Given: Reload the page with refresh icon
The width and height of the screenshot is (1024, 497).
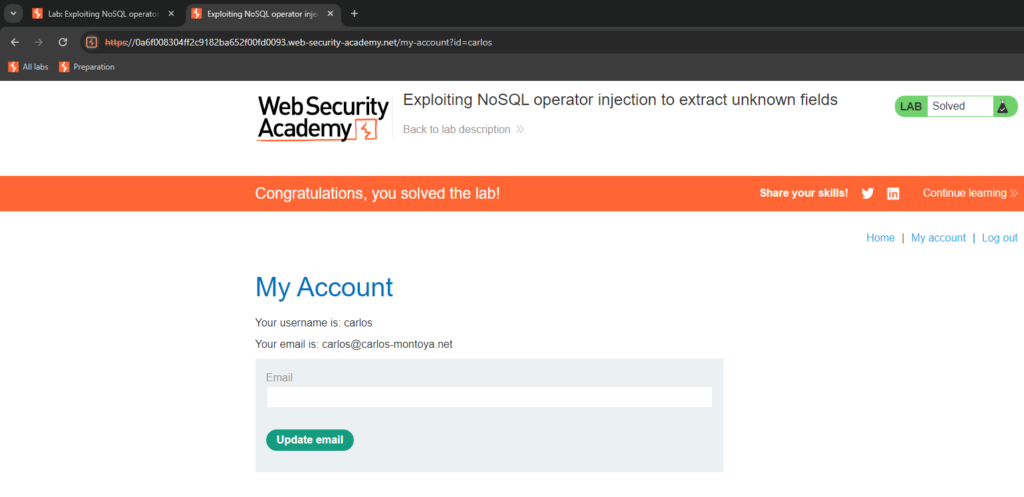Looking at the screenshot, I should coord(63,42).
